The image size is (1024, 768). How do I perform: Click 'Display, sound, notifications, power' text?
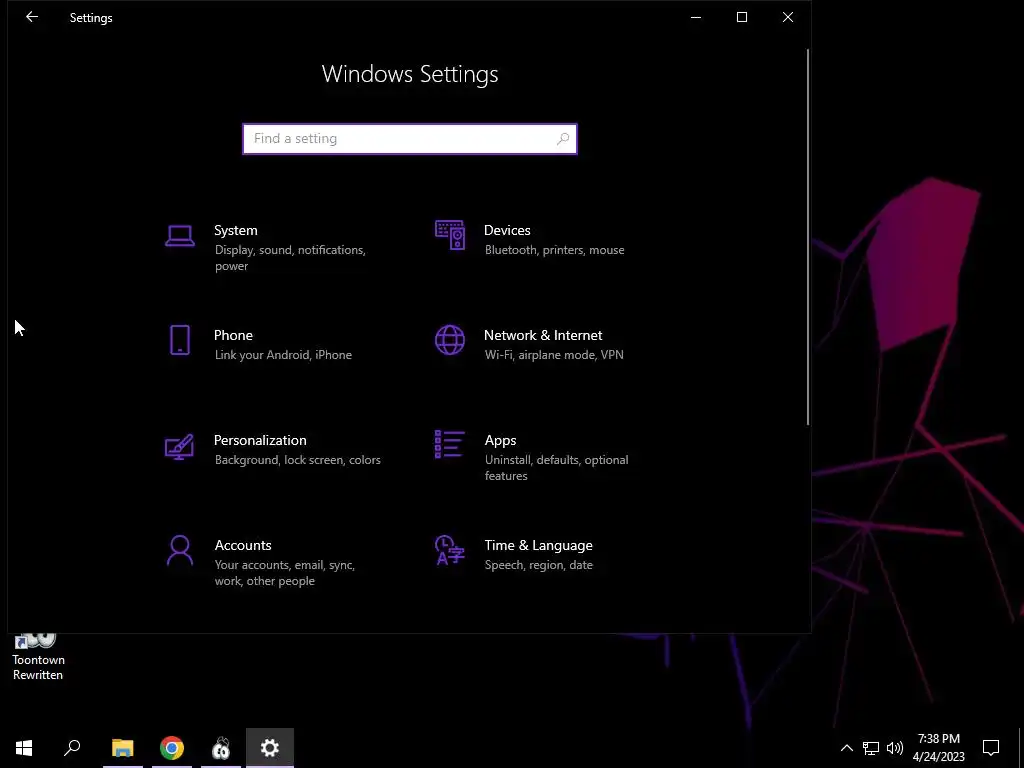(x=290, y=258)
